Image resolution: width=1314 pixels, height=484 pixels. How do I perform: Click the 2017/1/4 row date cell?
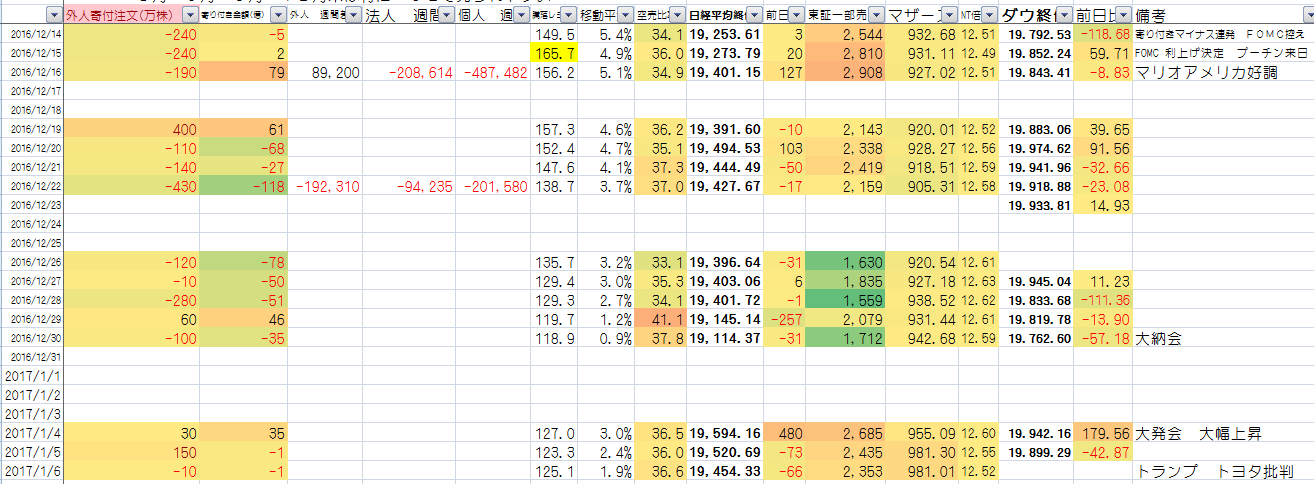32,433
